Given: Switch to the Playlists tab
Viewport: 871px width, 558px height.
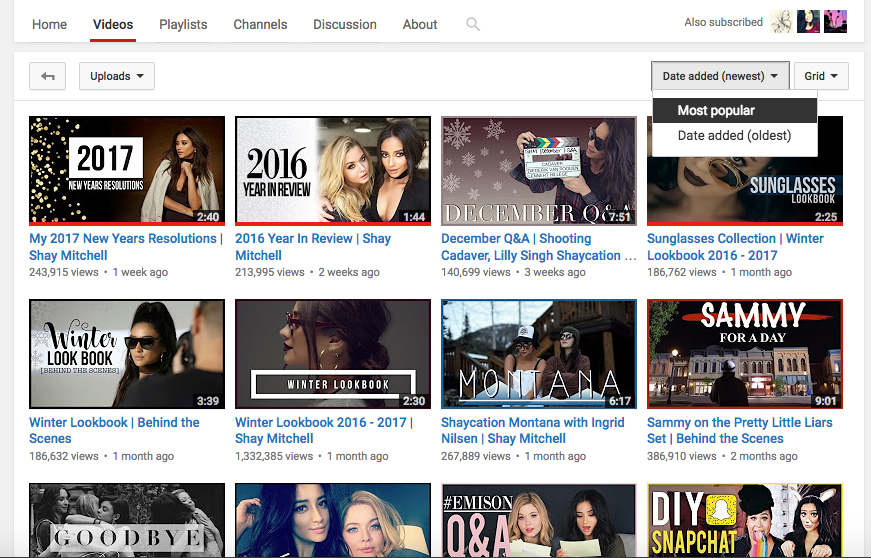Looking at the screenshot, I should 183,24.
